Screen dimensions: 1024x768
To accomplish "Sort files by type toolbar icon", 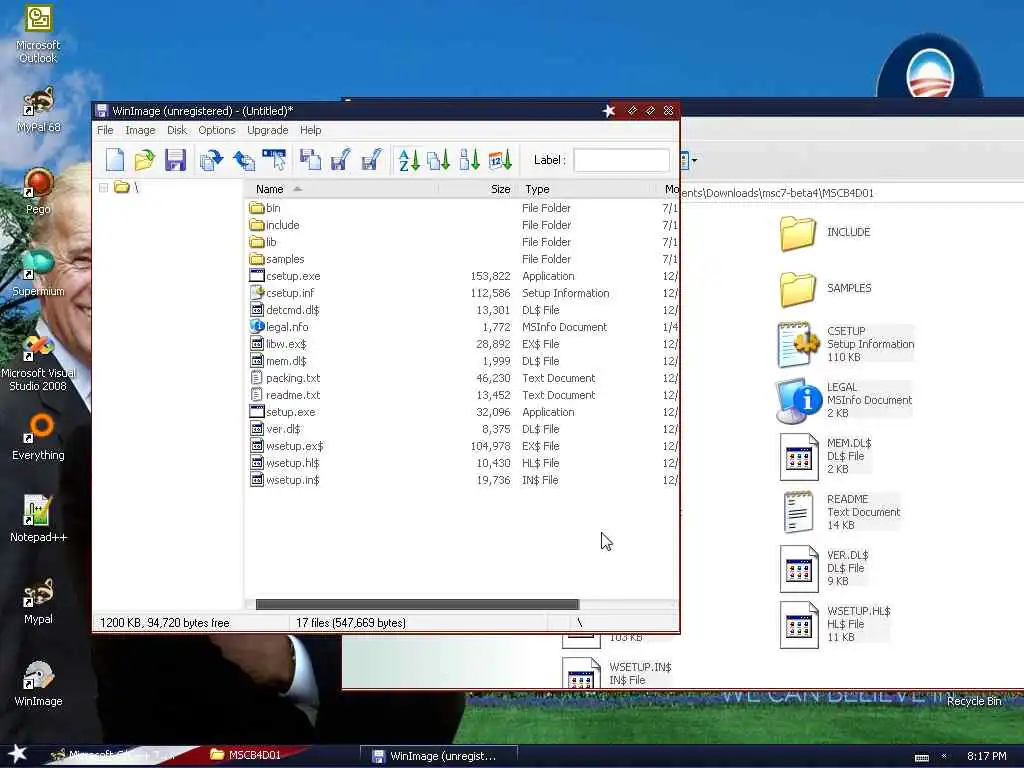I will [x=438, y=160].
